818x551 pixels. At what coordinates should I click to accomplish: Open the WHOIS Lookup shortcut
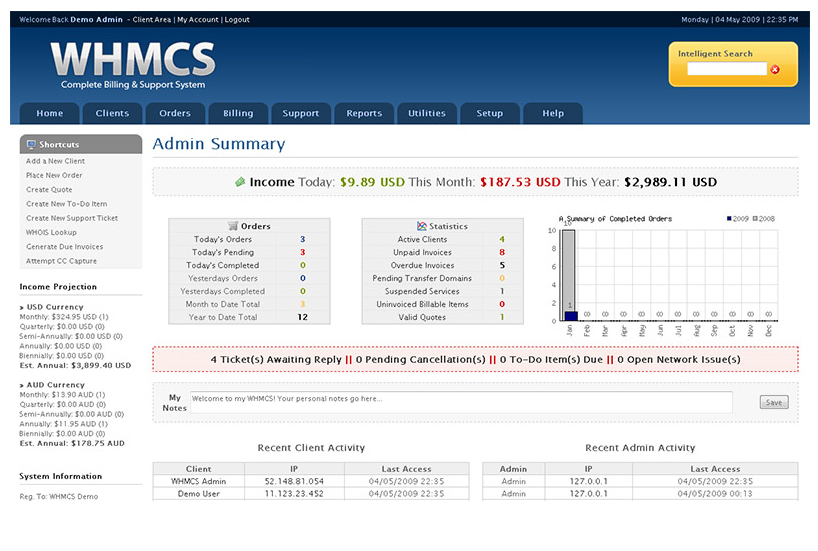click(51, 232)
